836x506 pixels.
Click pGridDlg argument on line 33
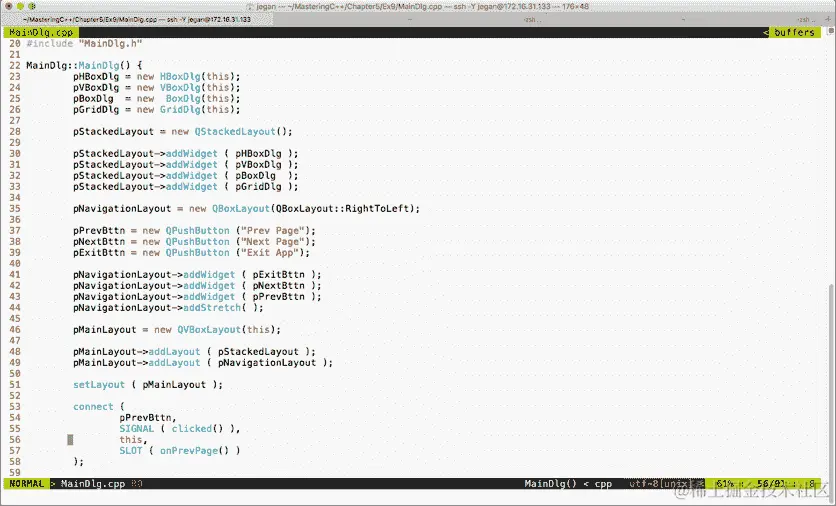tap(259, 187)
